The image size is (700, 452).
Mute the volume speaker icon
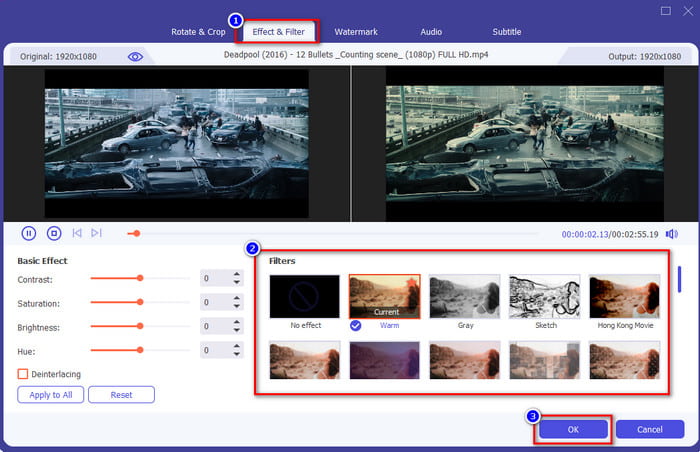[671, 234]
